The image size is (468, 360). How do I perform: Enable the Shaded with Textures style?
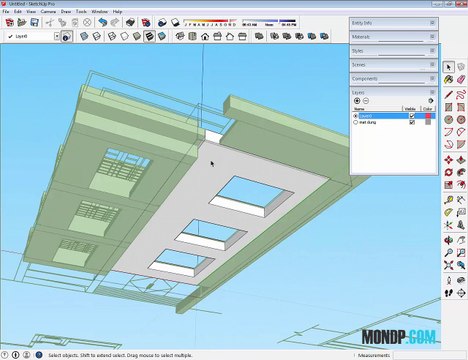click(149, 36)
